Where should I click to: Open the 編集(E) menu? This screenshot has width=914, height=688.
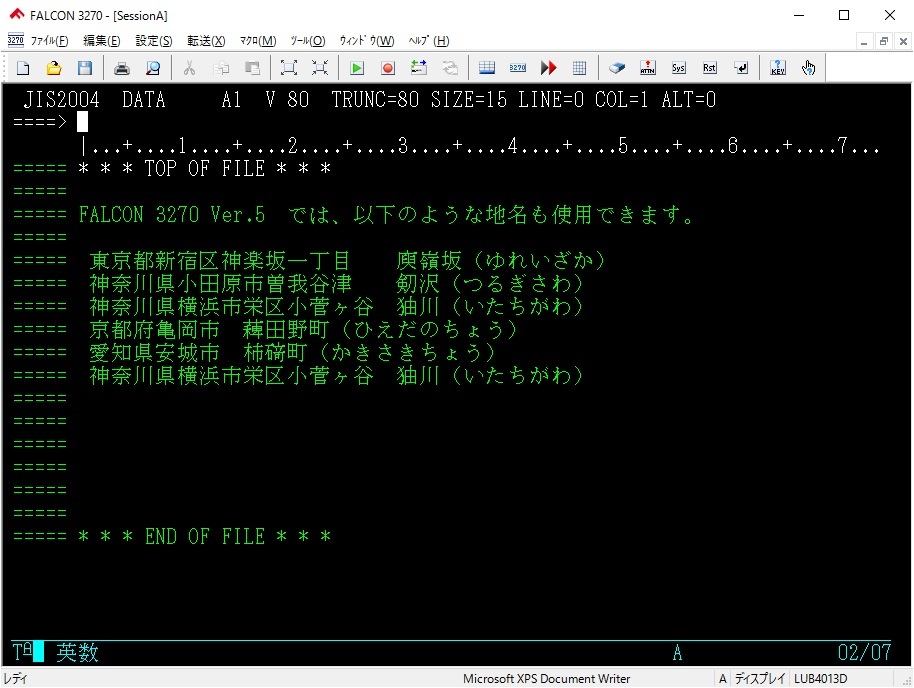101,41
